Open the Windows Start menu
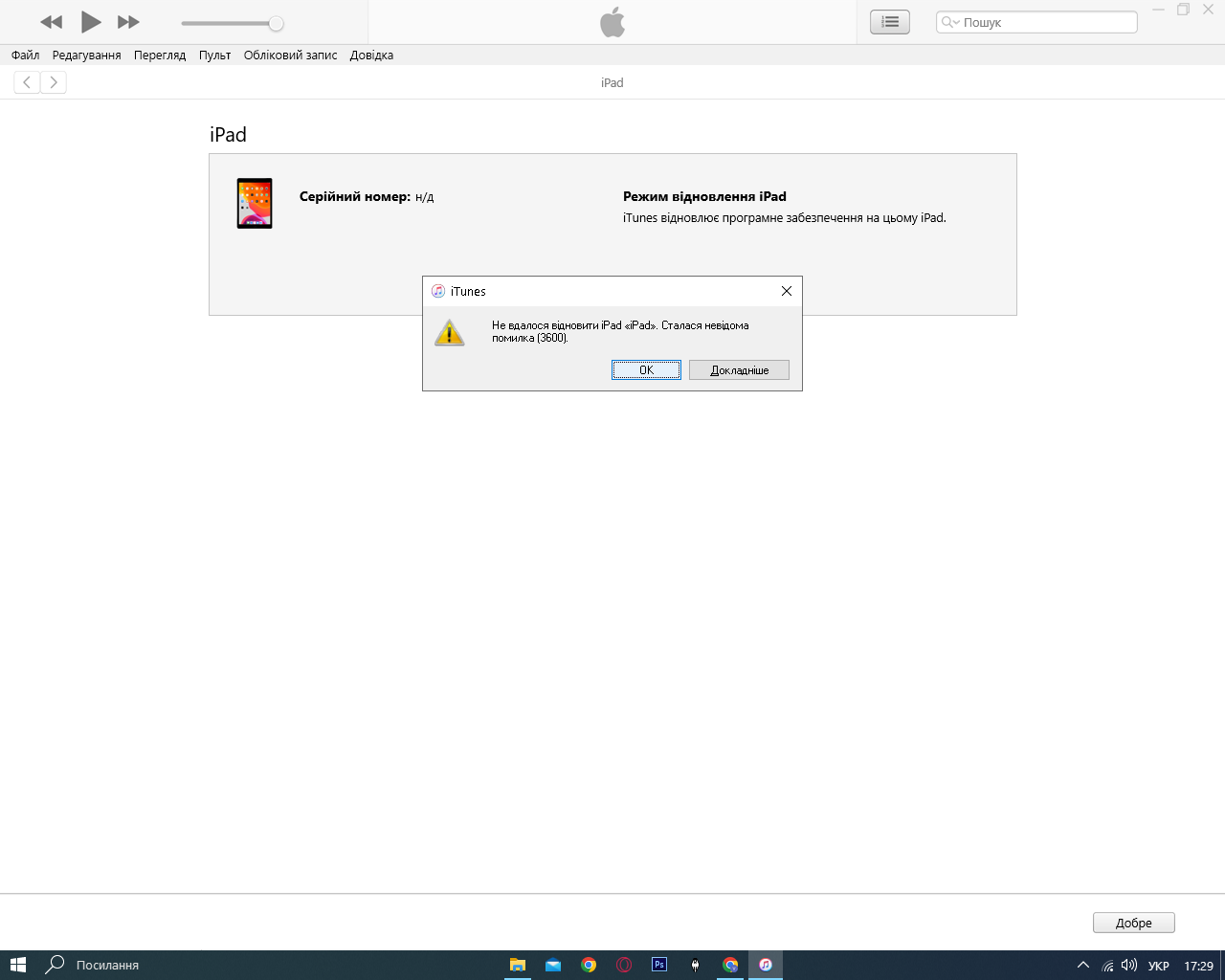This screenshot has height=980, width=1225. (18, 965)
